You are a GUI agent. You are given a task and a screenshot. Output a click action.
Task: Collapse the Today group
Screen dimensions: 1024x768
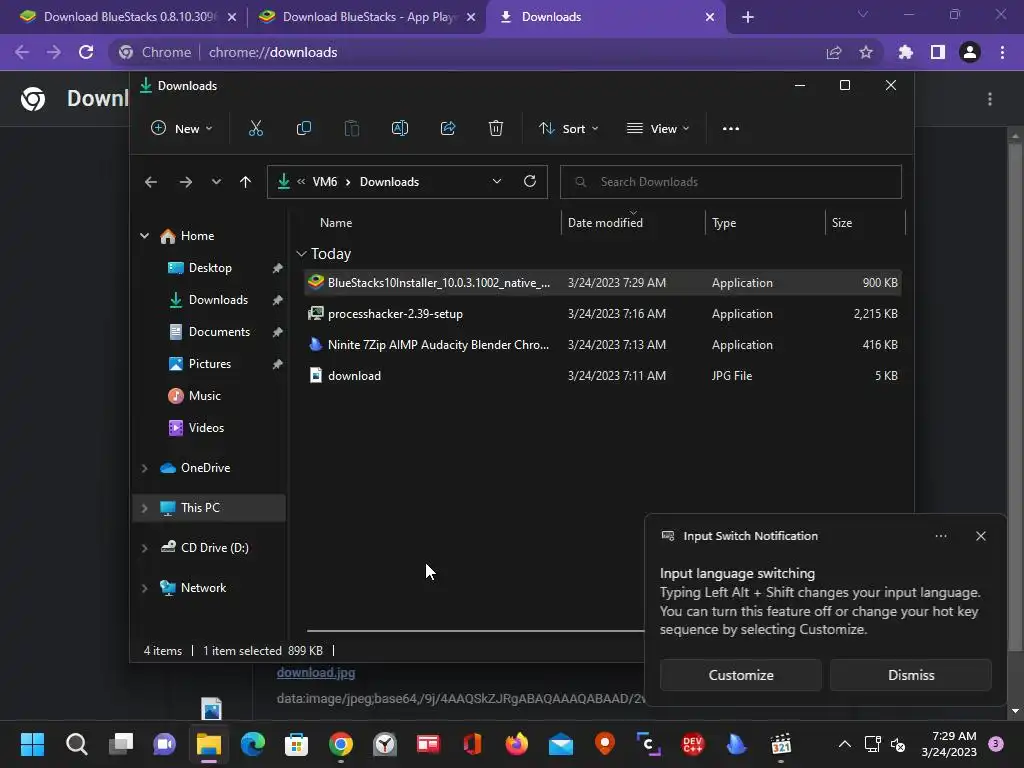301,253
